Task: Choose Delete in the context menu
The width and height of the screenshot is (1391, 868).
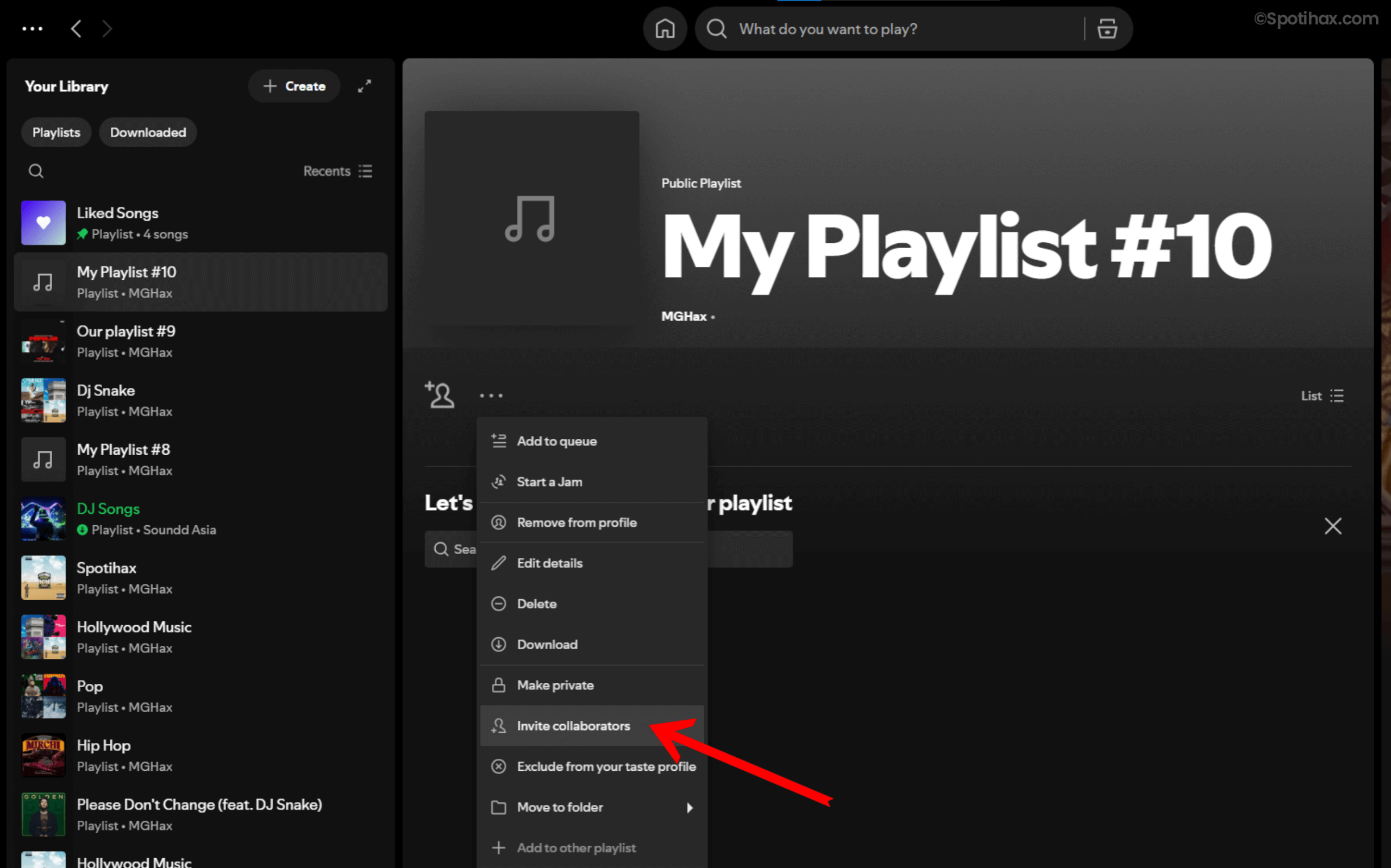Action: (592, 604)
